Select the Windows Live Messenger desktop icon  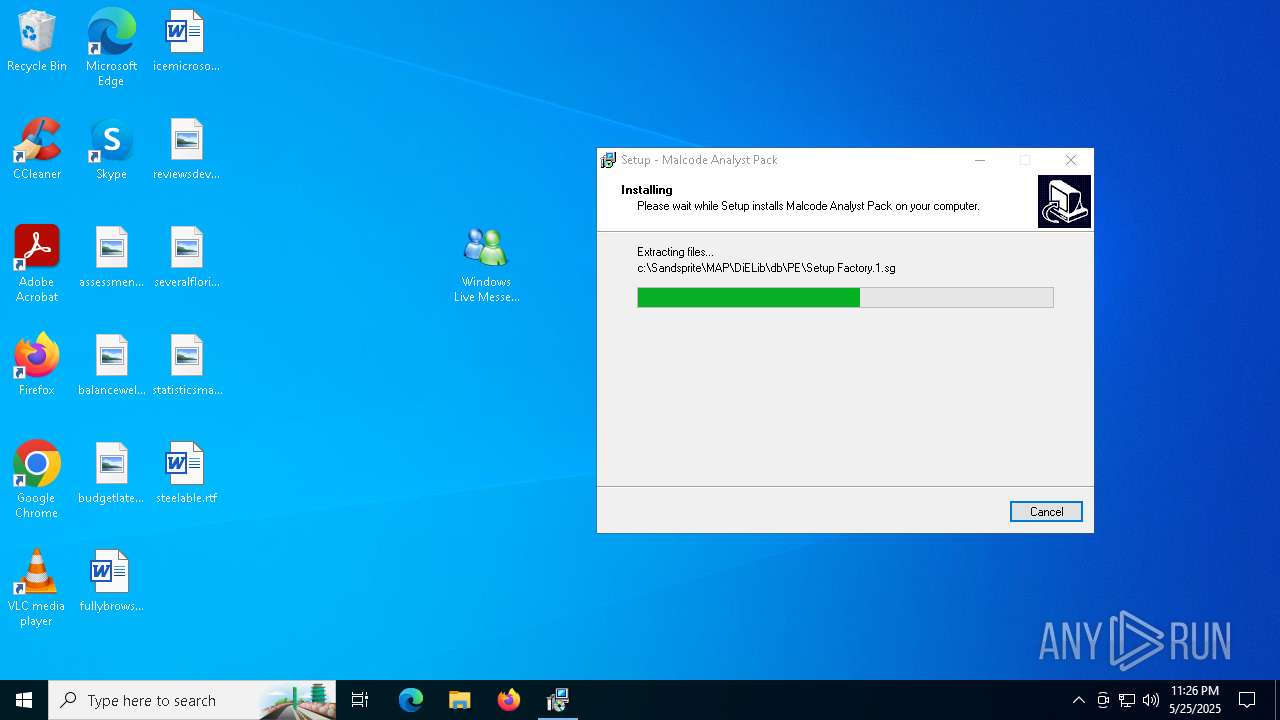(x=486, y=264)
